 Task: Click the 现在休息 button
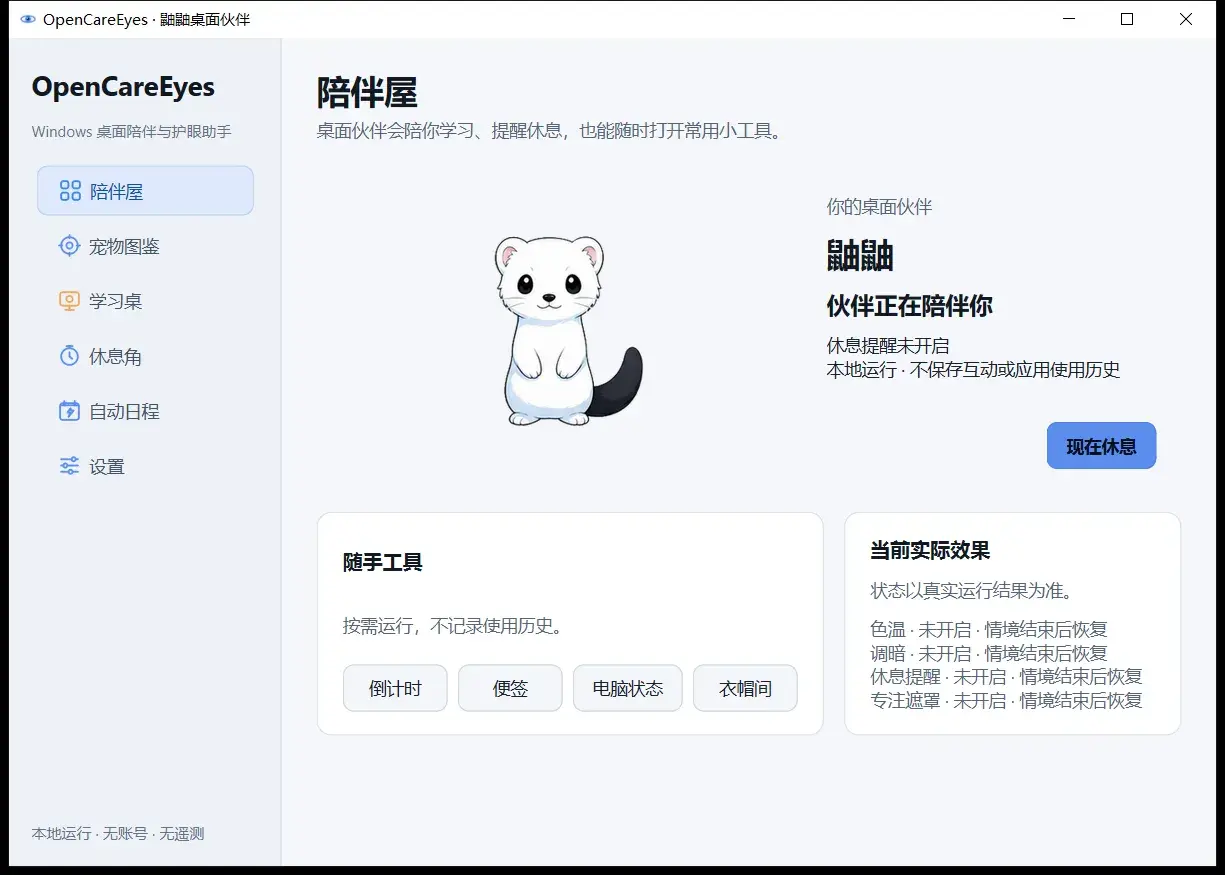coord(1101,446)
